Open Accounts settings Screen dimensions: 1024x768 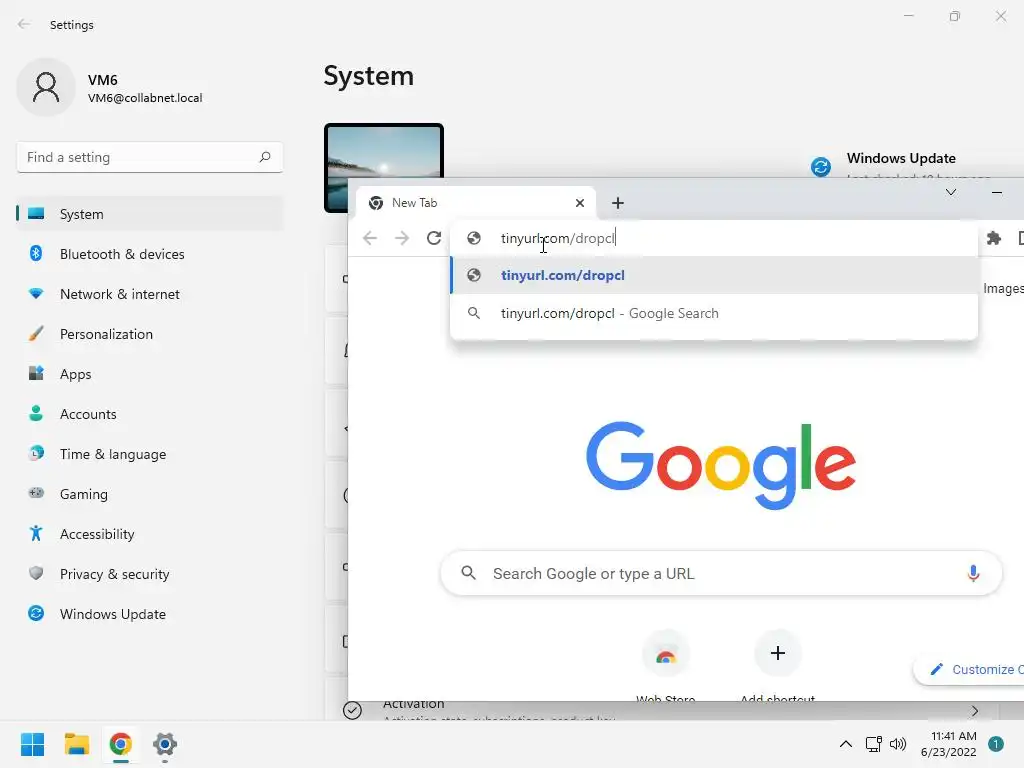point(150,414)
